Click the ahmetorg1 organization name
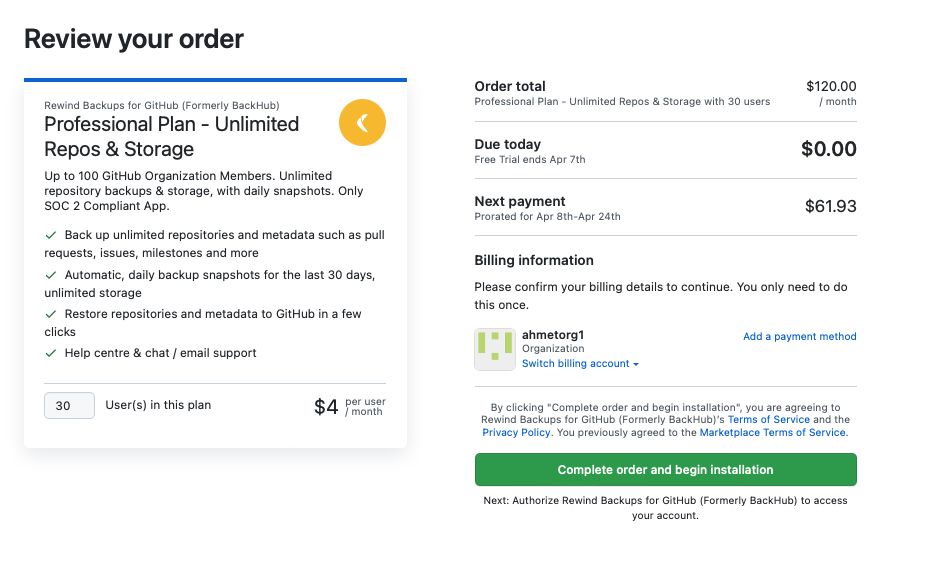929x565 pixels. 552,334
